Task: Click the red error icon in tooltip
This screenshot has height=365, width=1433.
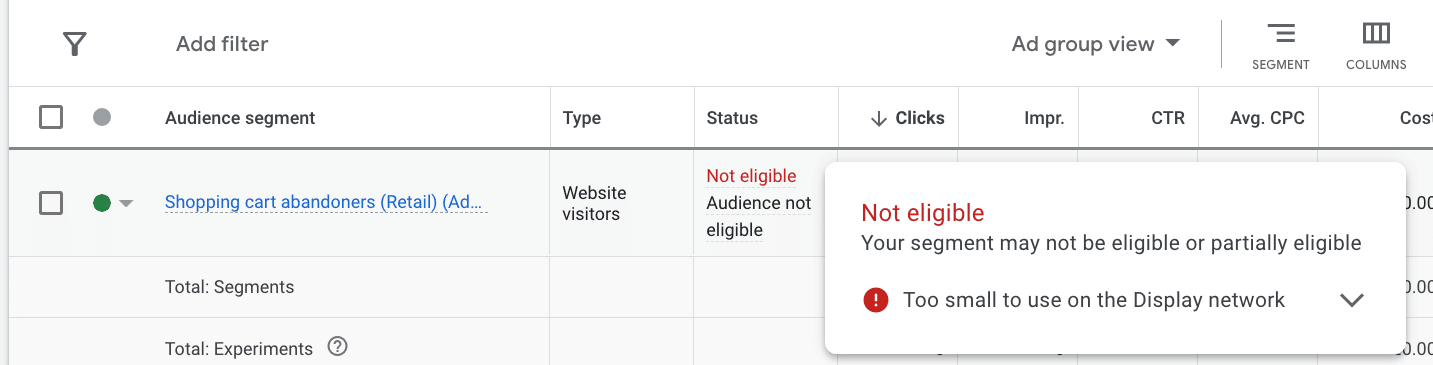Action: [876, 300]
